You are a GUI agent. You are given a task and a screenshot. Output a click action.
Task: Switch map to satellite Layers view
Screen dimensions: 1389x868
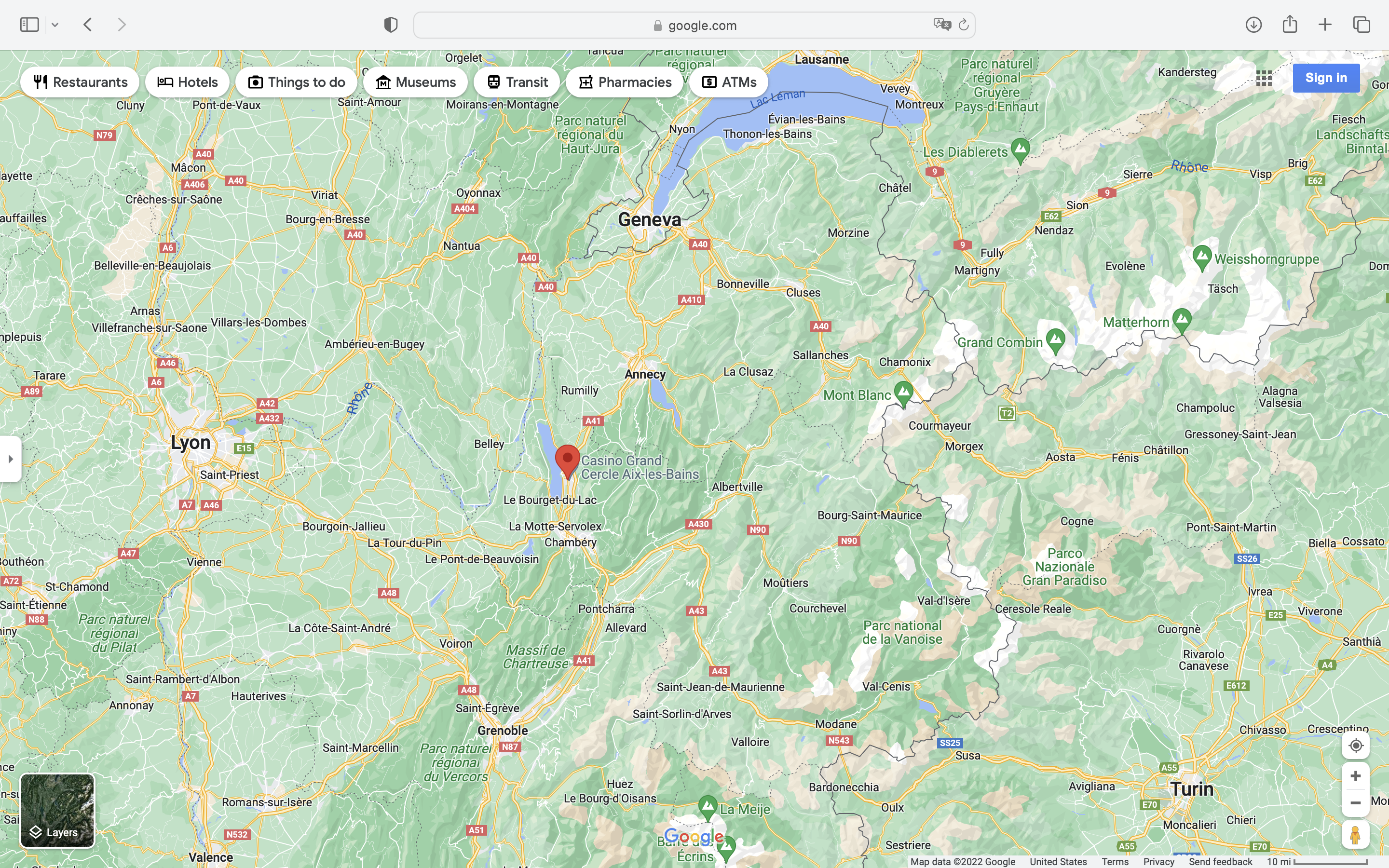57,810
